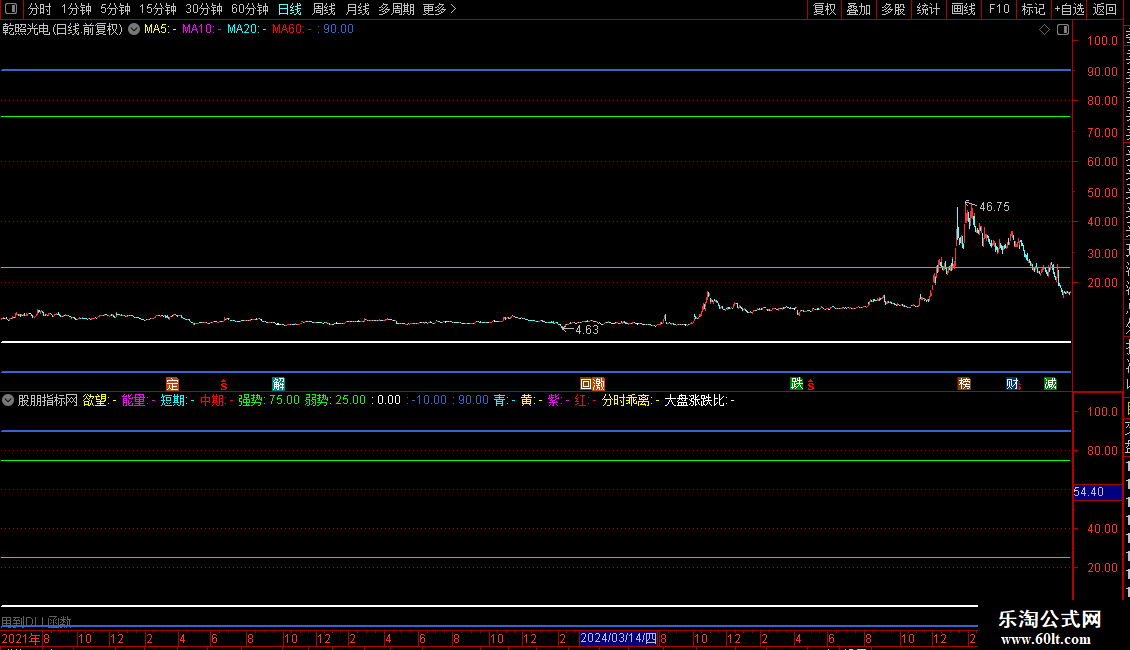This screenshot has width=1130, height=650.
Task: Select the 30分钟 period tab
Action: (203, 9)
